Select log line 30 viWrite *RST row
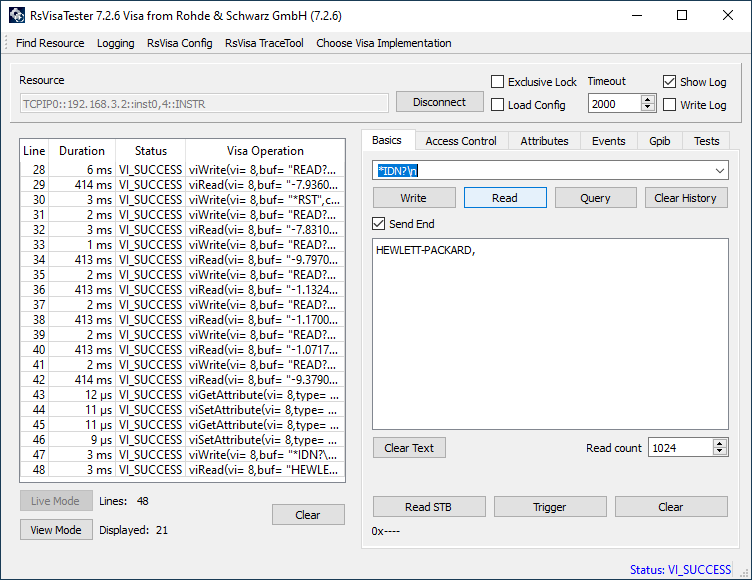This screenshot has height=580, width=752. pyautogui.click(x=182, y=199)
